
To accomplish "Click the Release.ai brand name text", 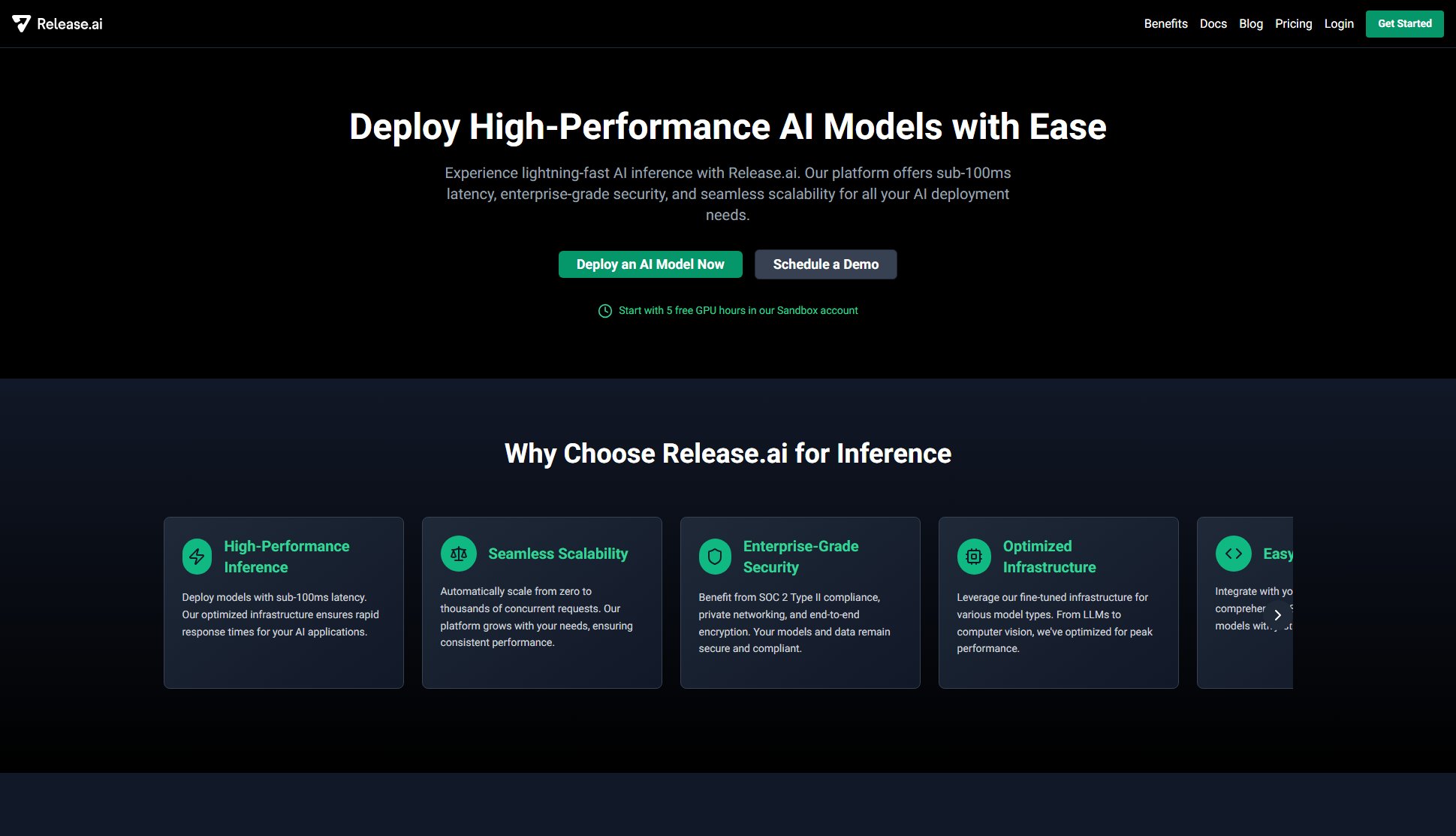I will [70, 24].
